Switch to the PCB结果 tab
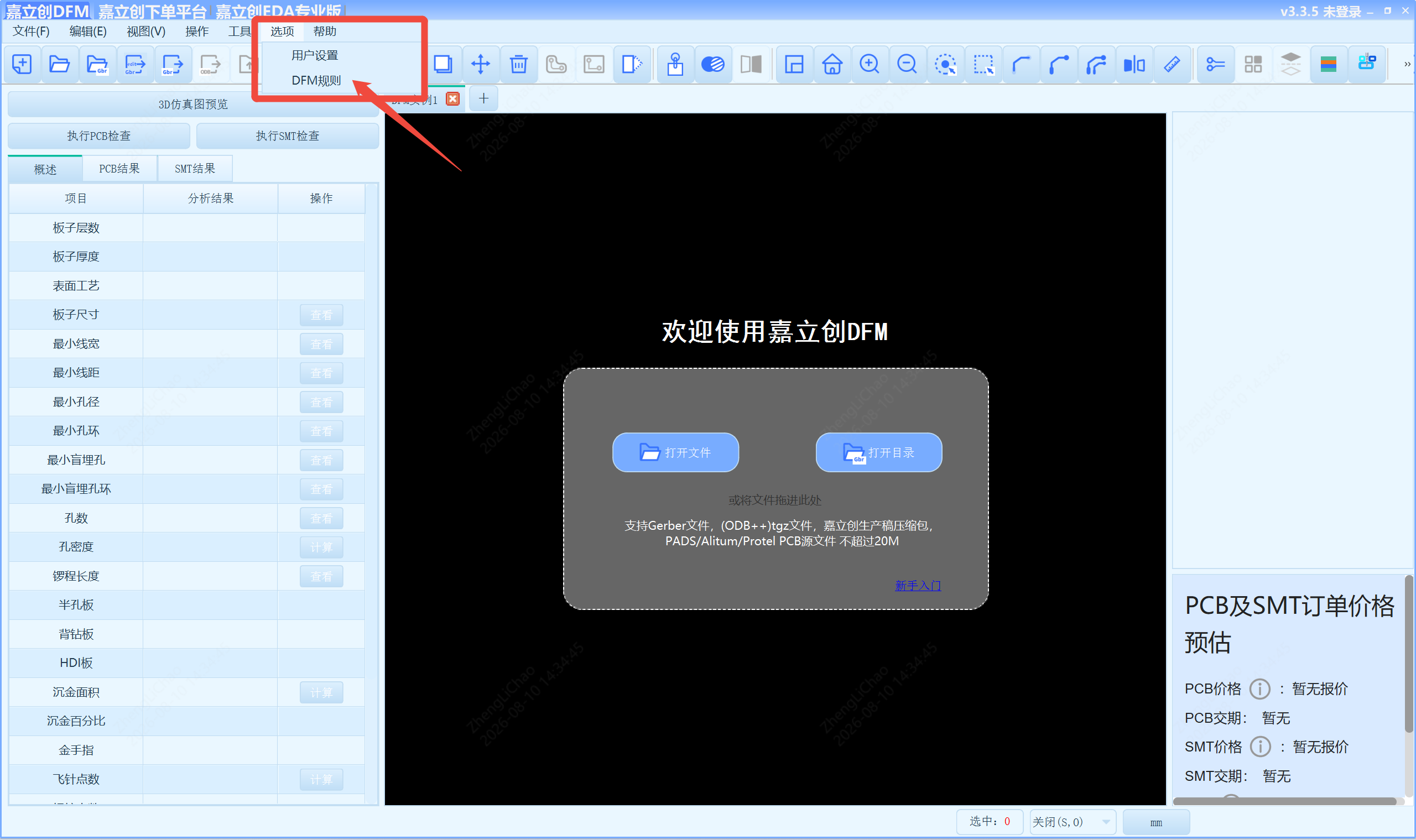 point(119,169)
